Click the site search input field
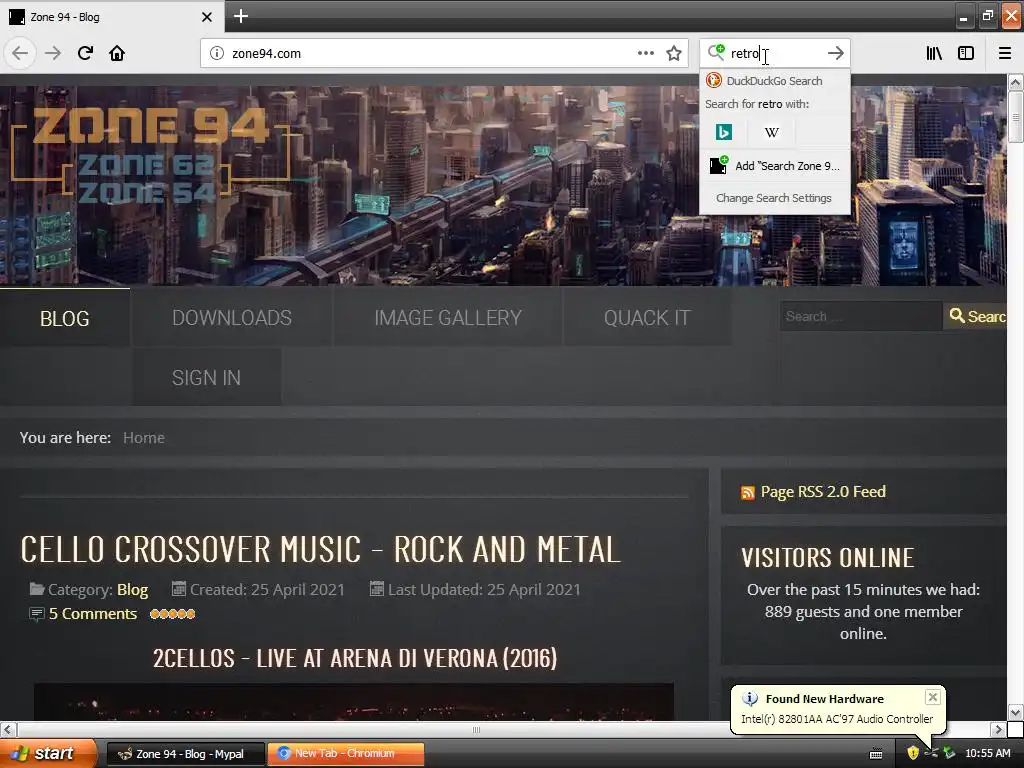 tap(861, 316)
